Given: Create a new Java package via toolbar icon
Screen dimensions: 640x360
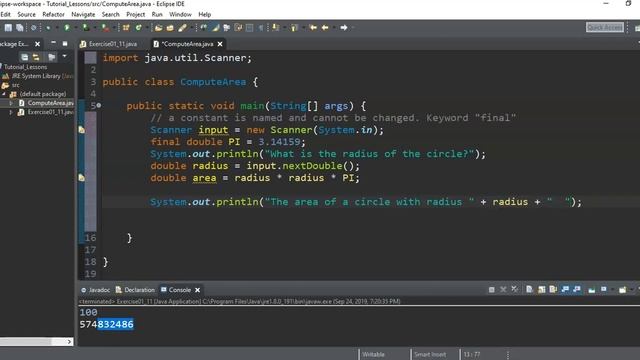Looking at the screenshot, I should pos(126,27).
